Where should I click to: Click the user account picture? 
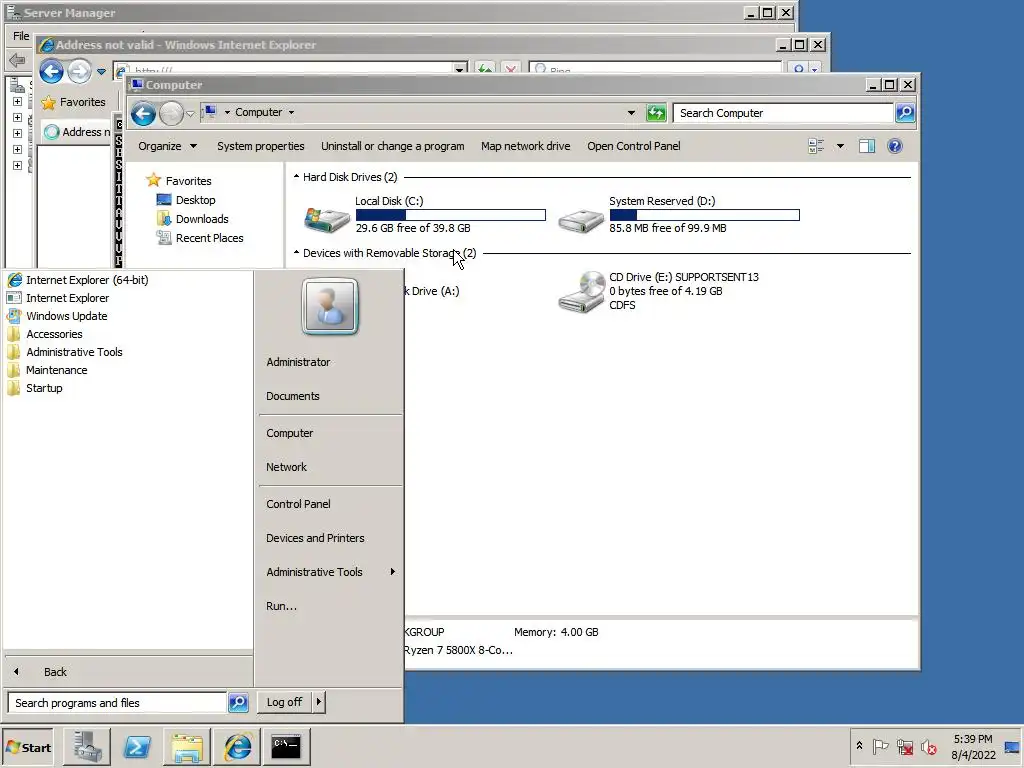[330, 306]
